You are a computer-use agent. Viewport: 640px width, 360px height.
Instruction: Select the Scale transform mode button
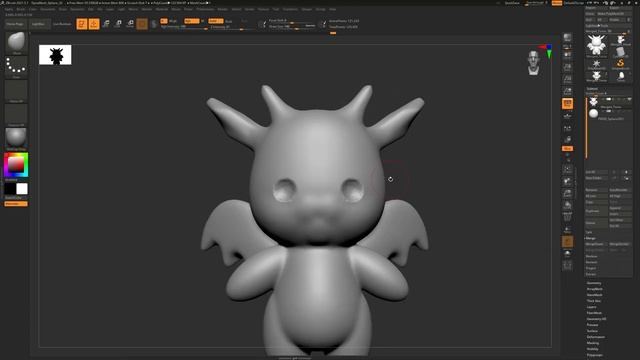pos(118,24)
